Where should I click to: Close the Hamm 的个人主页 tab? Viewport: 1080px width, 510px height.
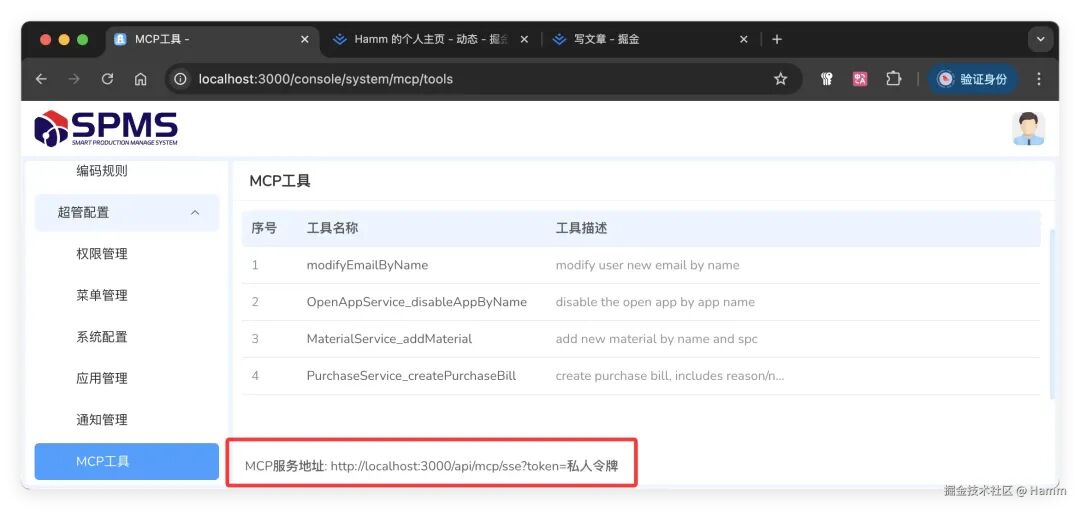click(x=524, y=39)
